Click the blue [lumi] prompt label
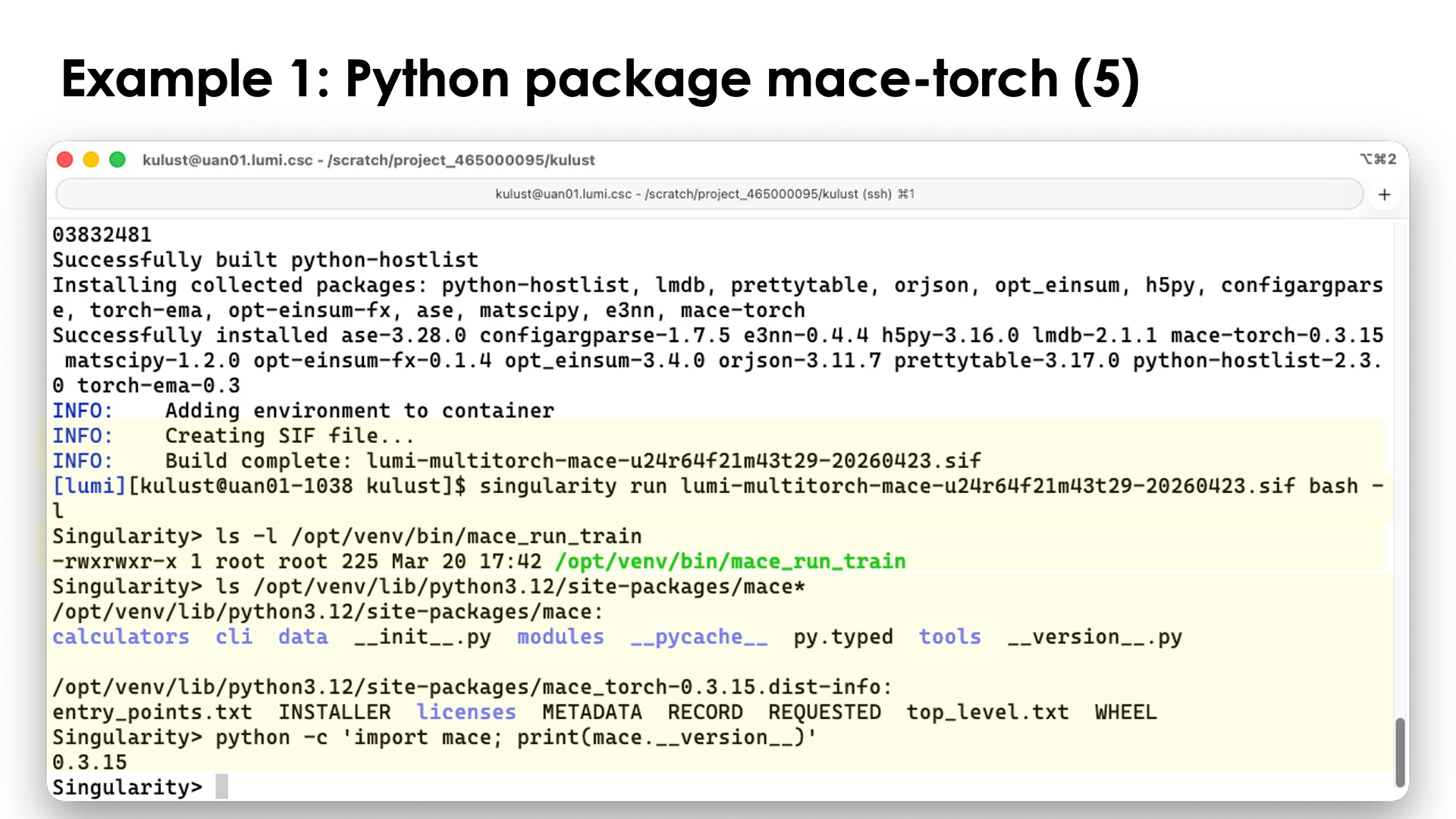Image resolution: width=1456 pixels, height=819 pixels. tap(88, 485)
